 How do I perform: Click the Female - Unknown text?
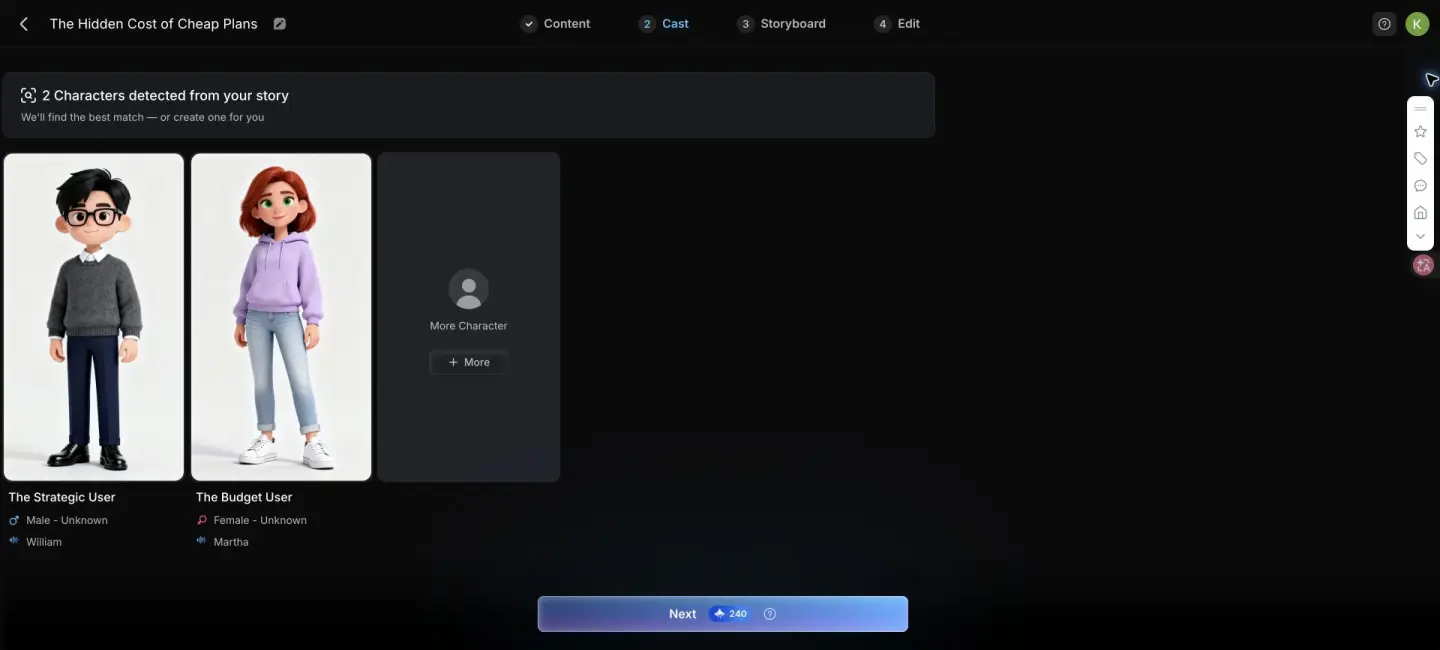[x=260, y=520]
